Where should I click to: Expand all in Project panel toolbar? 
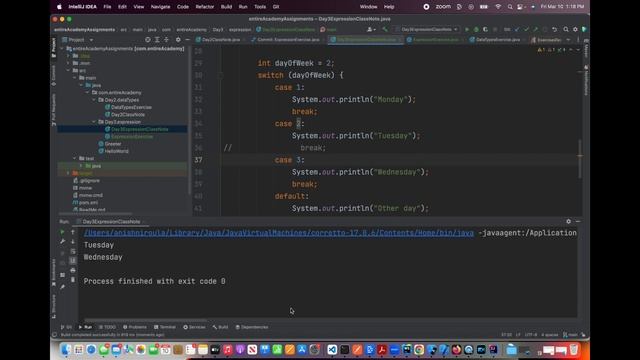pos(157,40)
